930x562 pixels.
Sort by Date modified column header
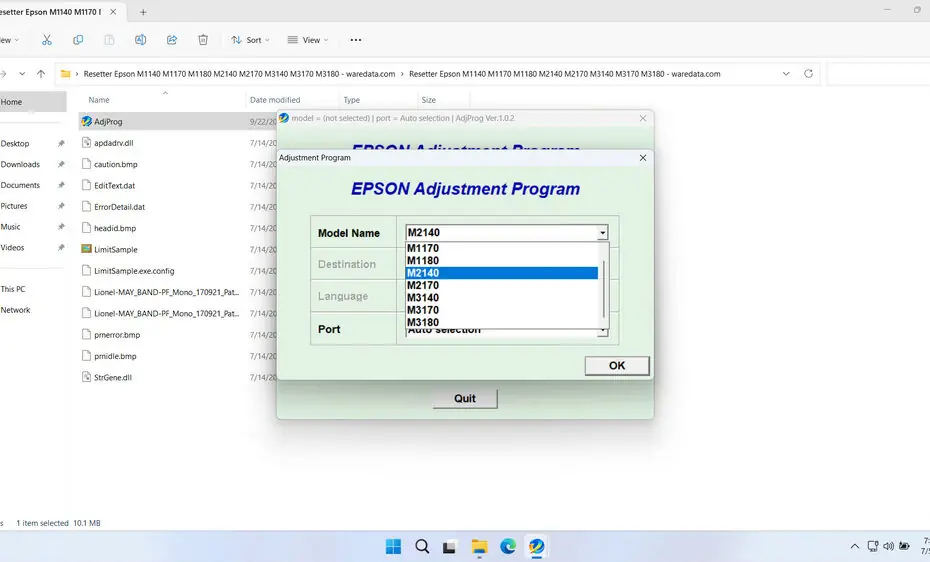(x=275, y=100)
